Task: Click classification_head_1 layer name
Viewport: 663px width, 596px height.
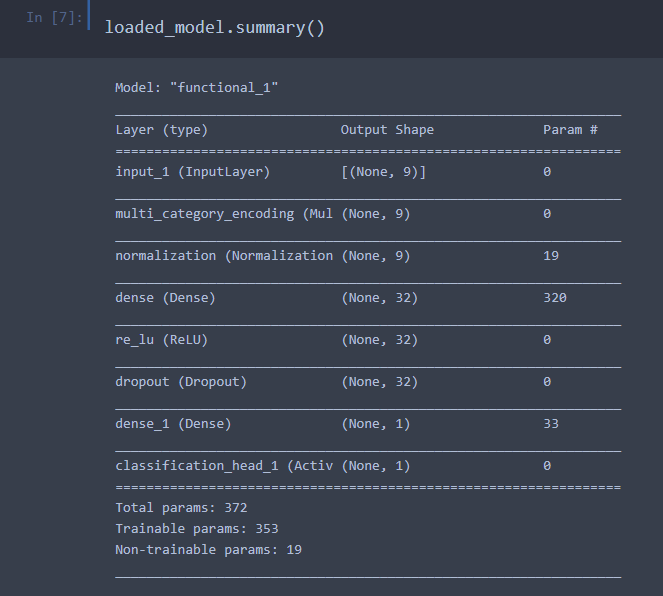Action: click(x=224, y=466)
